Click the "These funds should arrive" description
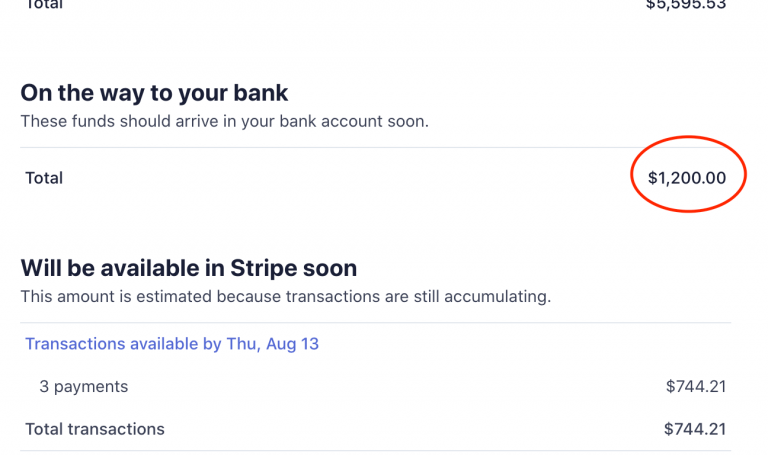This screenshot has height=456, width=768. point(224,122)
